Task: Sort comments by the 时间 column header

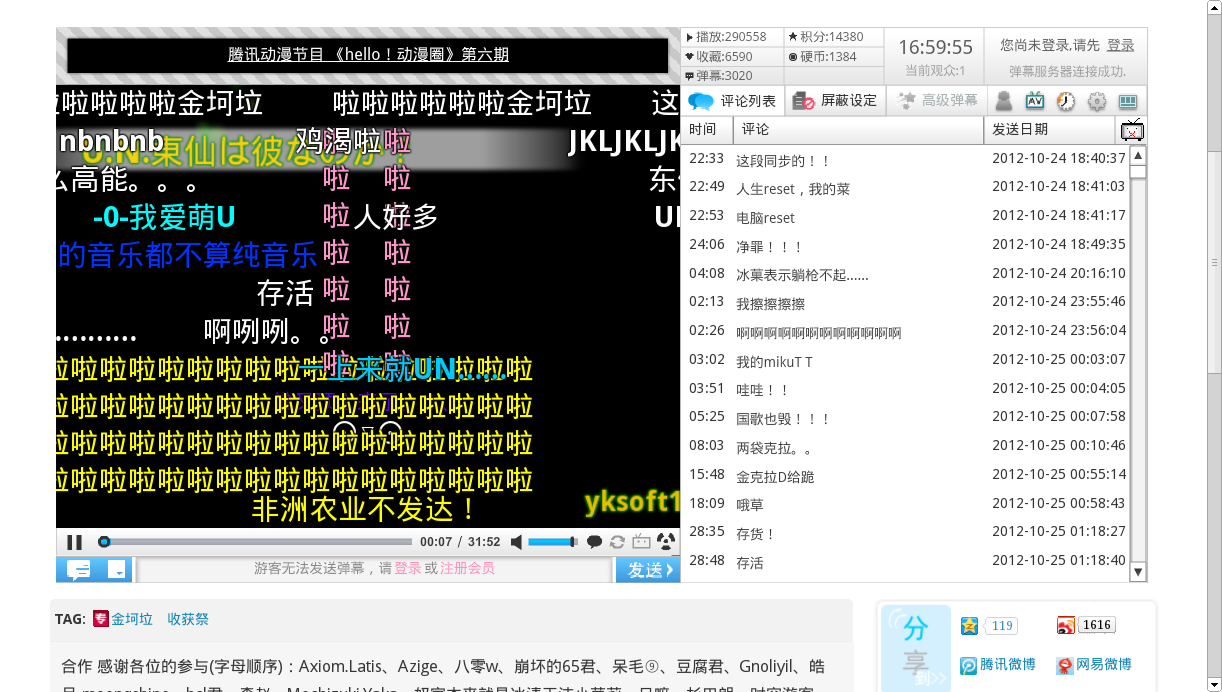Action: 707,129
